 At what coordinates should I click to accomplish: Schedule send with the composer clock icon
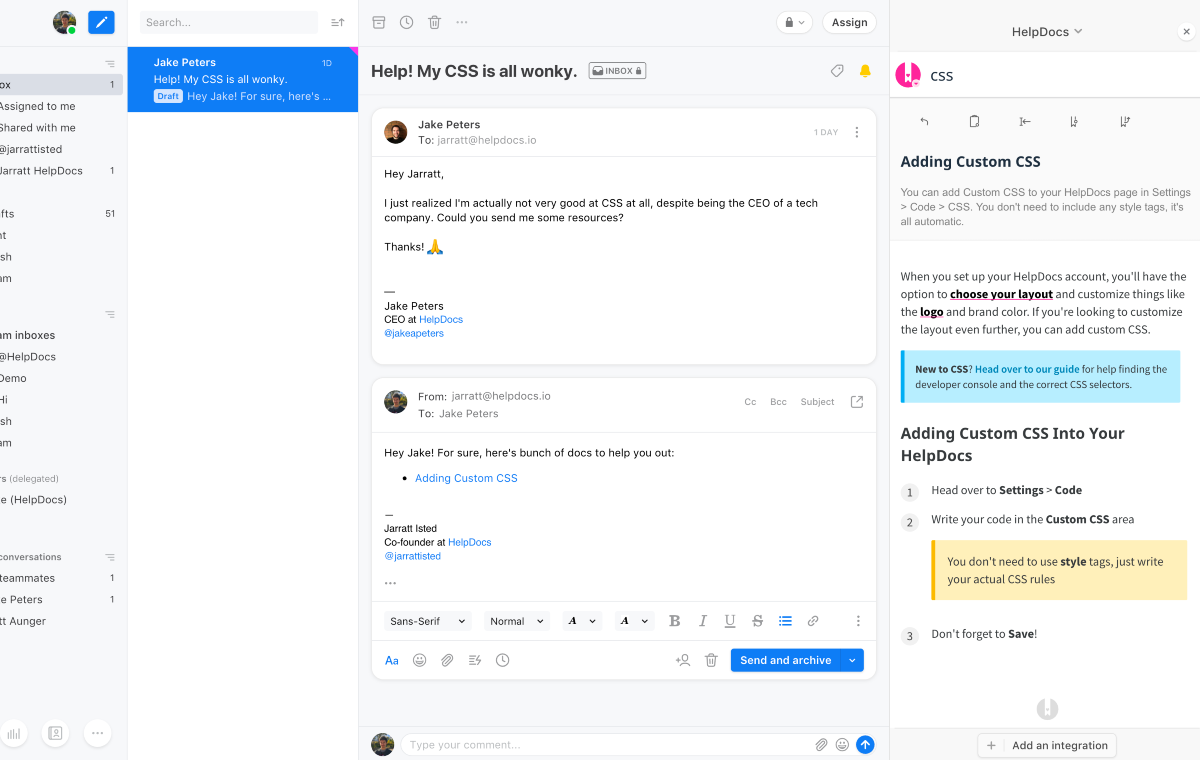tap(502, 660)
